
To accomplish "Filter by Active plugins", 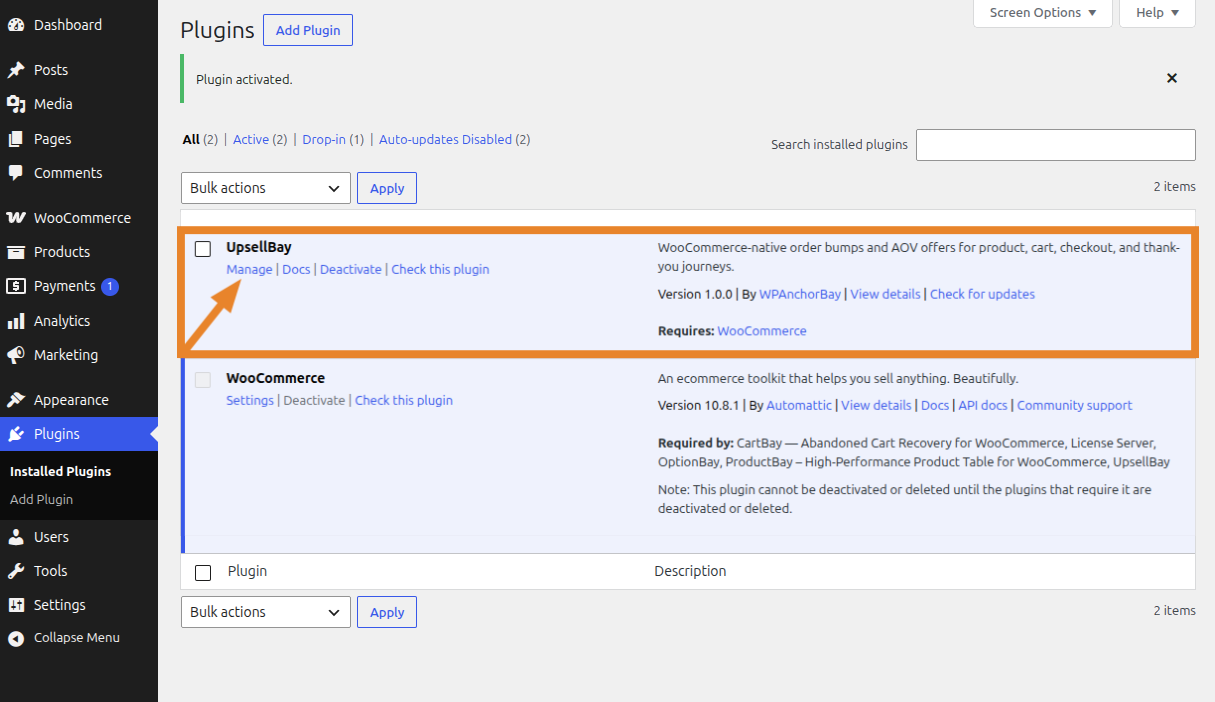I will 251,140.
